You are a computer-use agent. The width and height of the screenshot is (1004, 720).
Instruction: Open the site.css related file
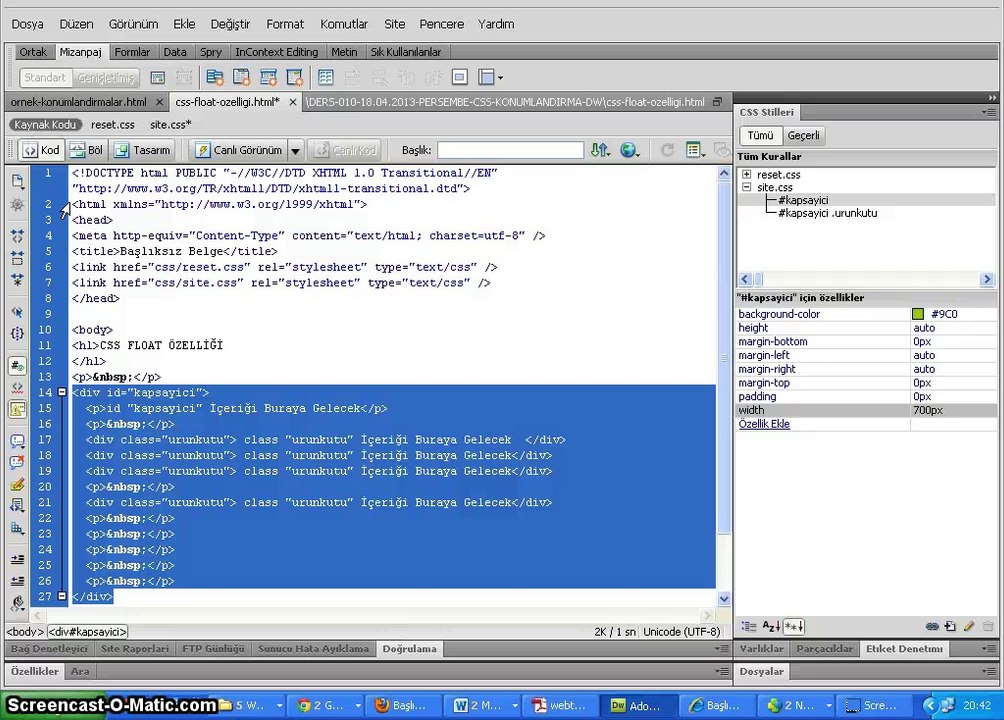(x=170, y=125)
